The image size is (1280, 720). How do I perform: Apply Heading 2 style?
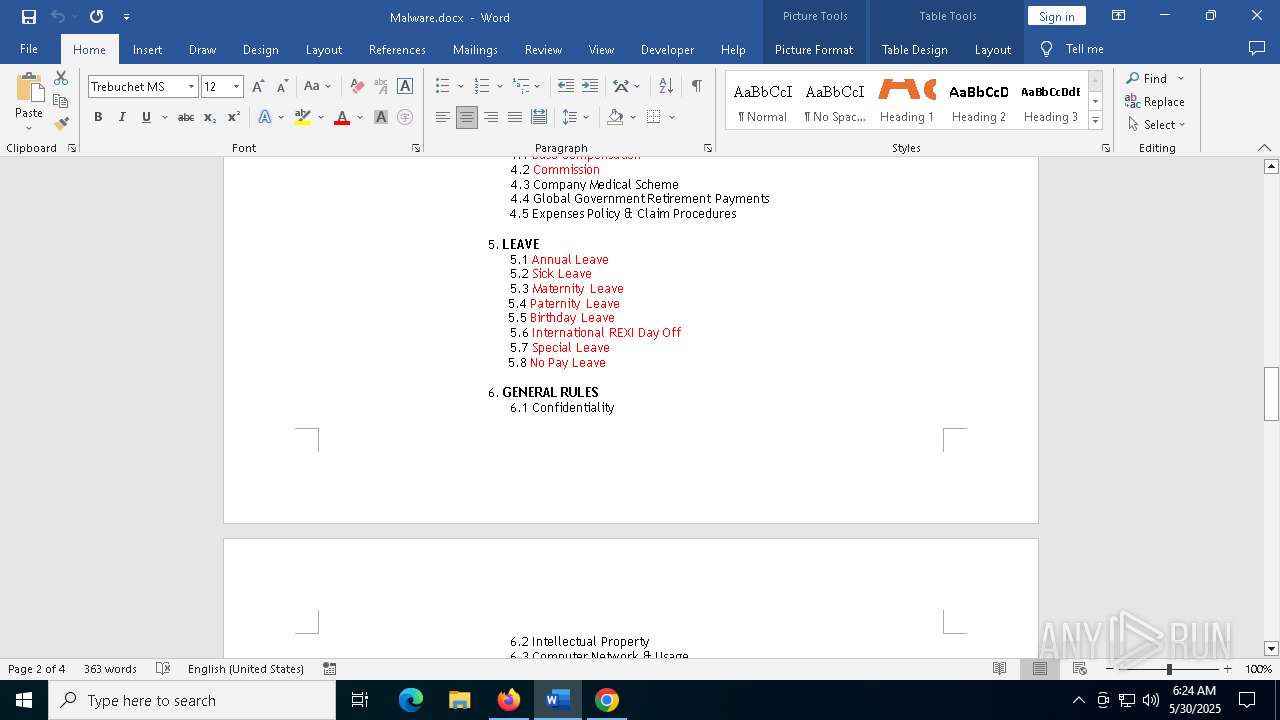click(x=979, y=101)
